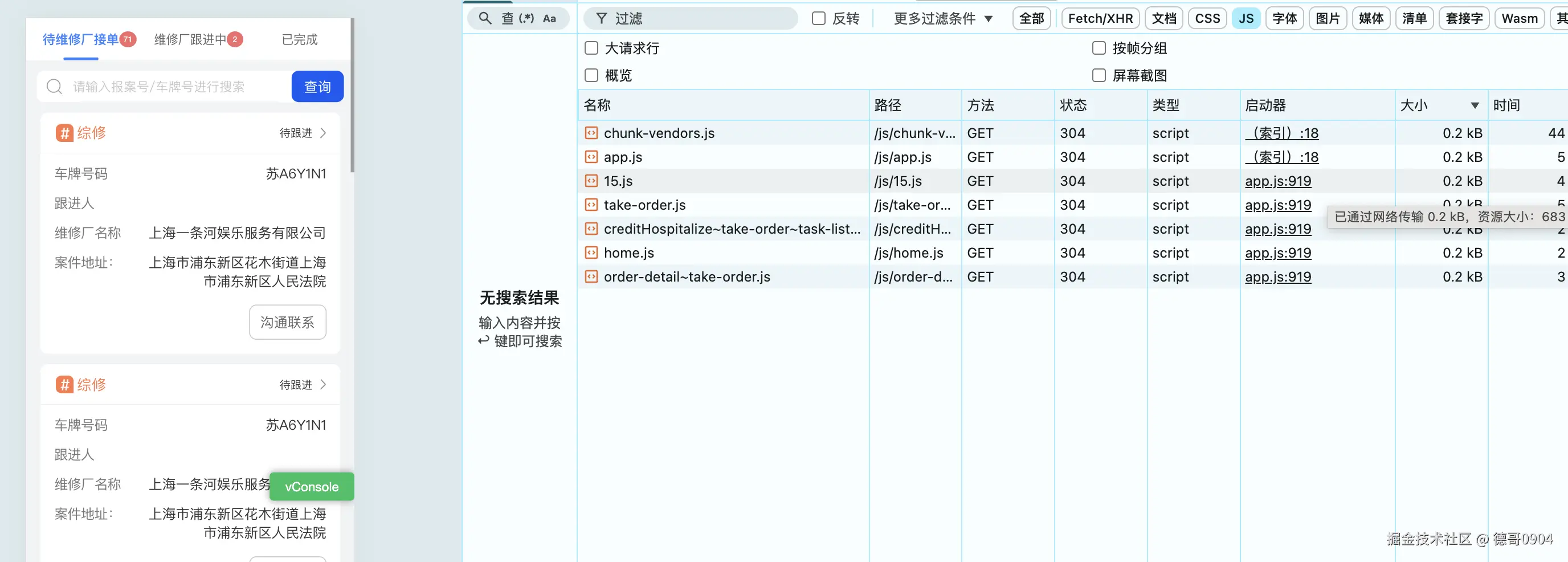
Task: Click the search magnifier icon in DevTools
Action: pyautogui.click(x=484, y=18)
